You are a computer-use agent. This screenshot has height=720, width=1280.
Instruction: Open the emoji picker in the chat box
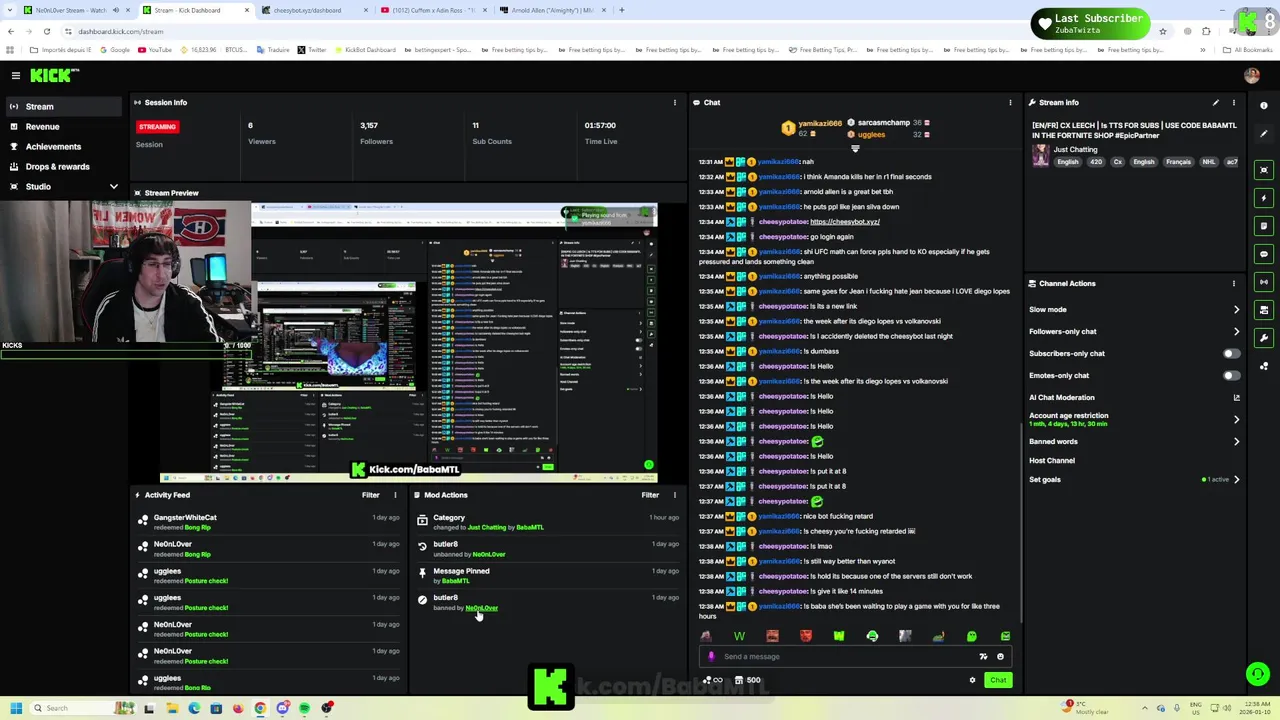1000,657
